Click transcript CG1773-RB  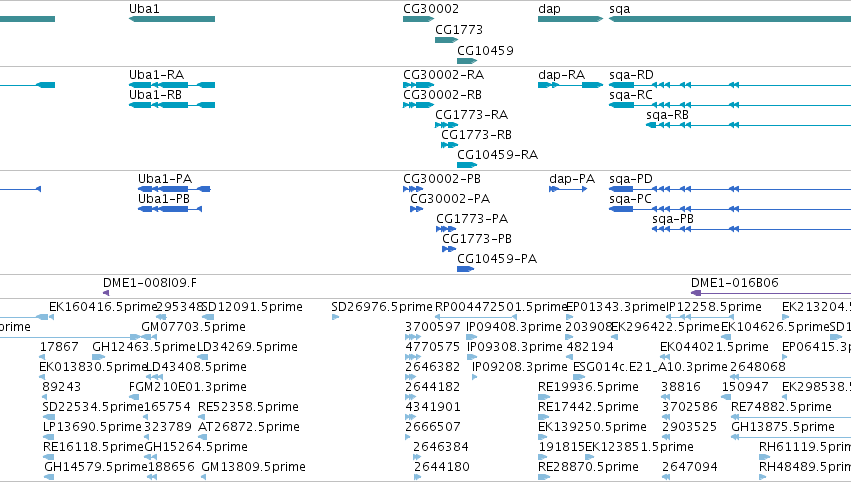449,145
